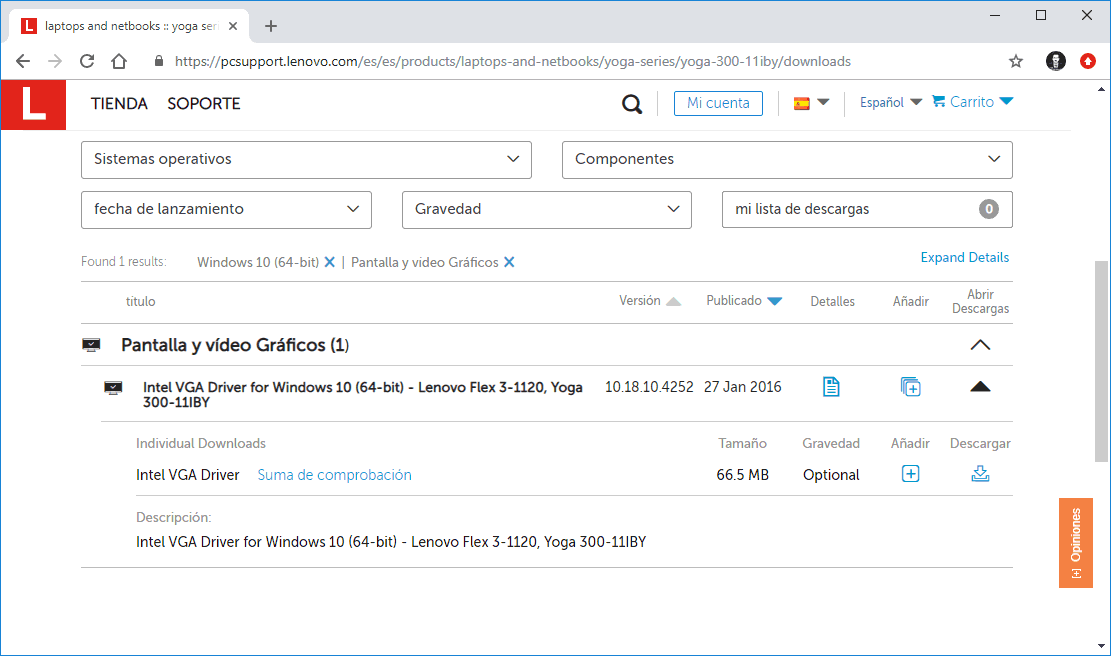
Task: Click the Lenovo L logo
Action: [33, 104]
